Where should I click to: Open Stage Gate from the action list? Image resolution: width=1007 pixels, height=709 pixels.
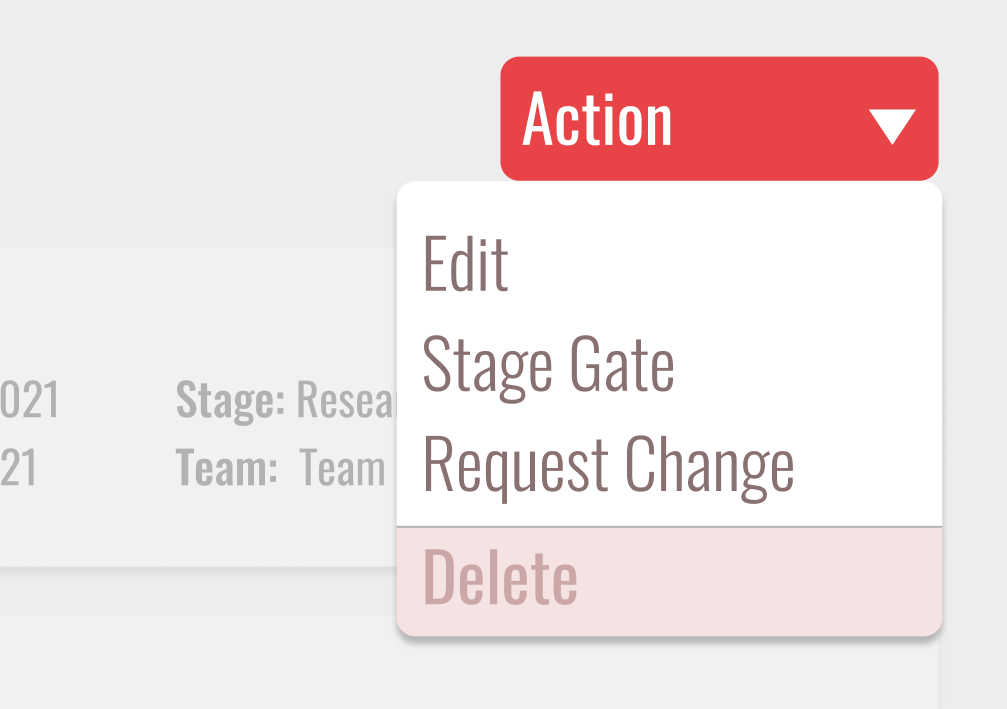click(549, 363)
